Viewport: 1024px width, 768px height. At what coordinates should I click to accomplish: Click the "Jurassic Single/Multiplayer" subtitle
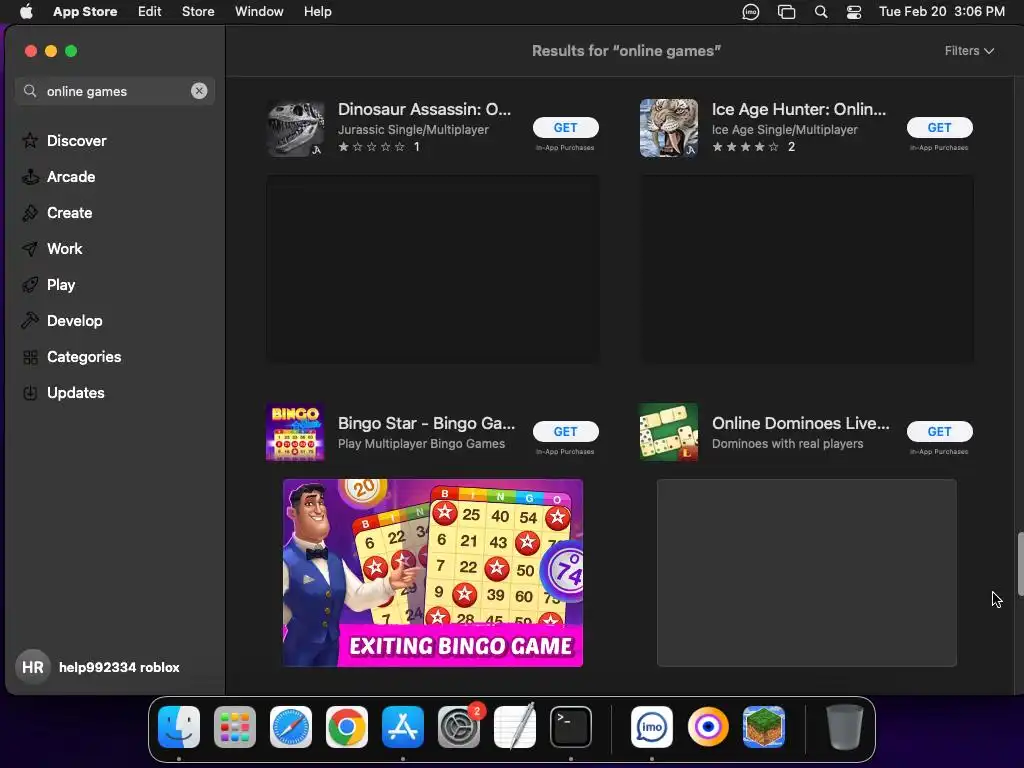tap(413, 129)
